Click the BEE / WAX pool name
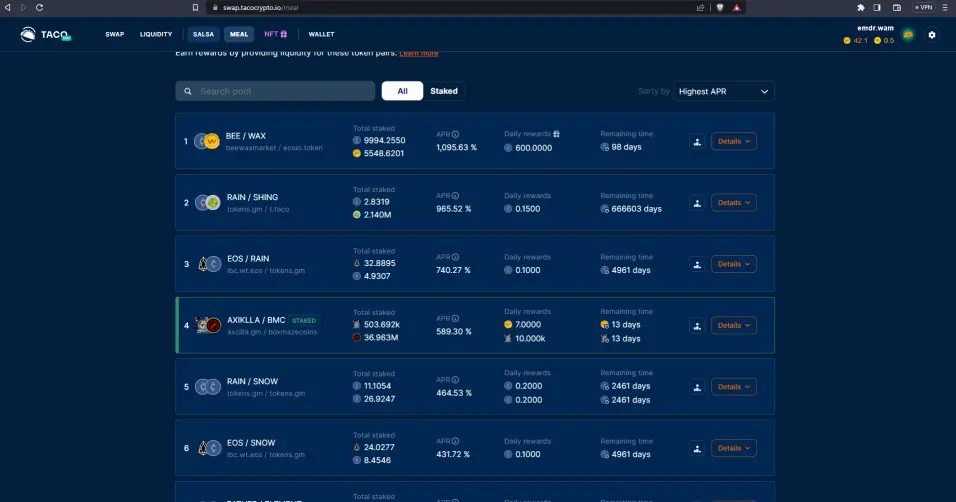This screenshot has height=502, width=956. 246,136
